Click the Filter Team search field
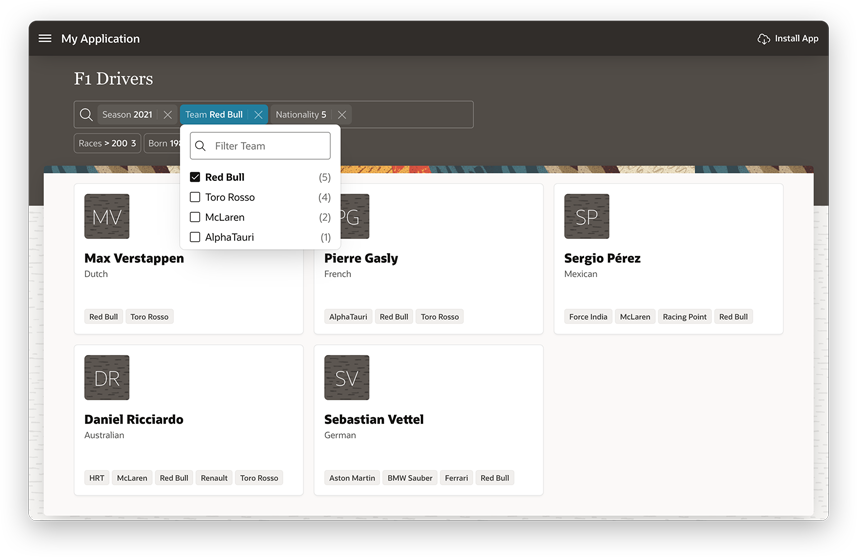This screenshot has height=557, width=857. tap(268, 146)
